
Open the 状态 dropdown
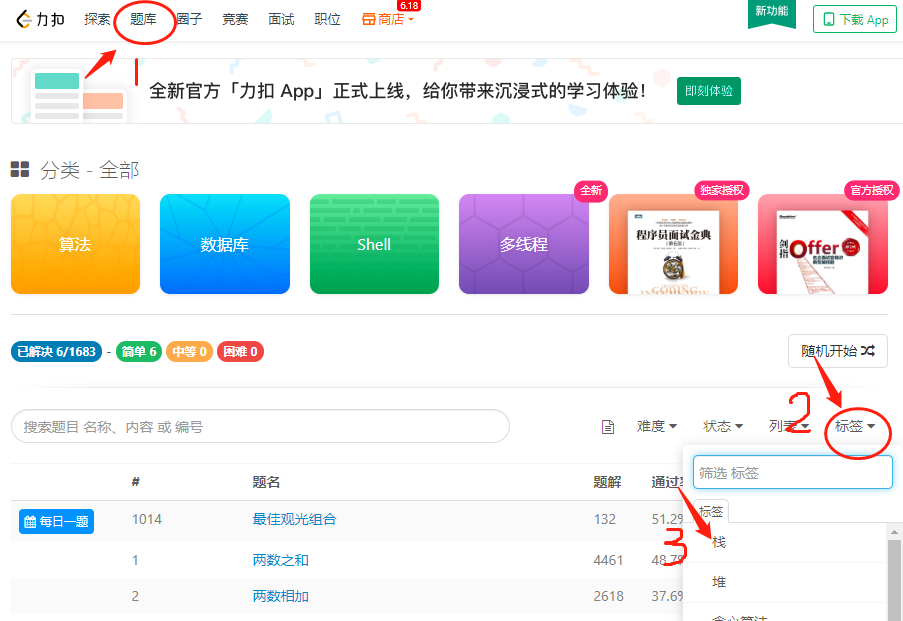tap(722, 426)
